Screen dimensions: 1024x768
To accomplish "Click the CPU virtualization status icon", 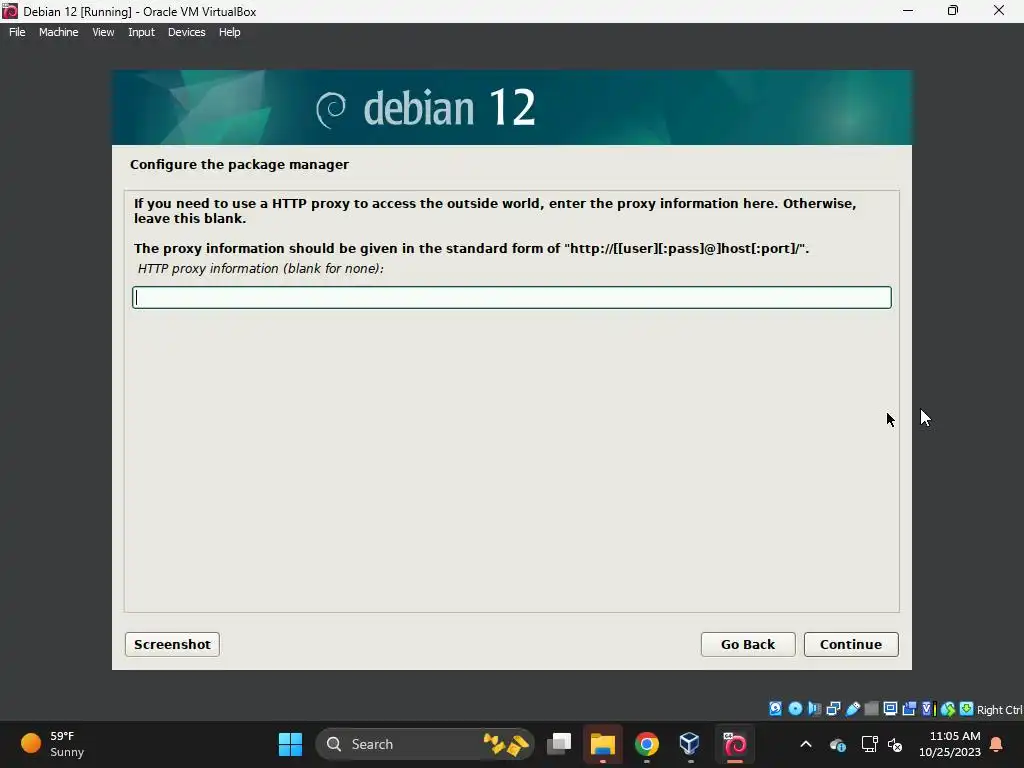I will 929,709.
